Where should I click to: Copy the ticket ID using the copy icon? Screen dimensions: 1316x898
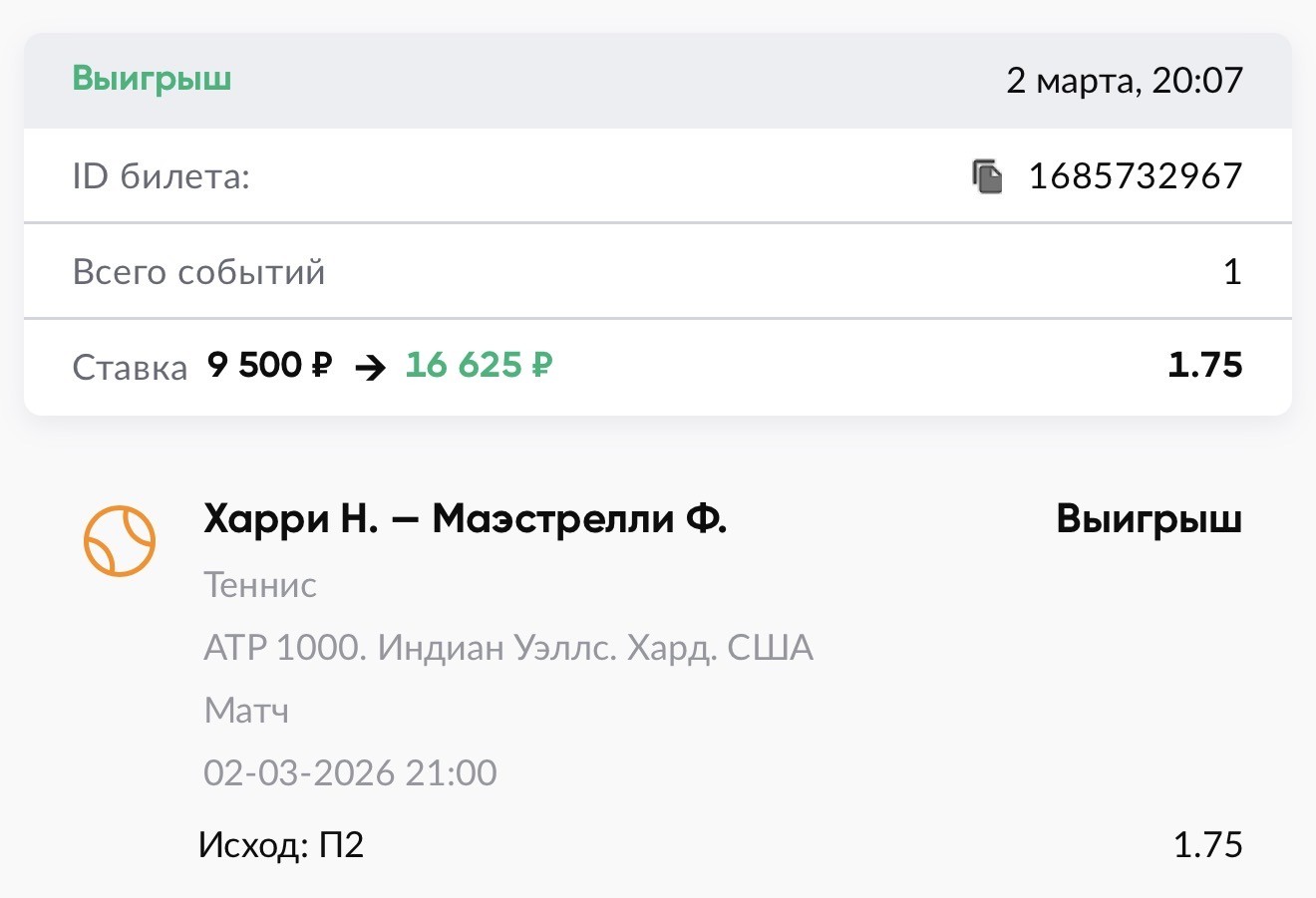click(x=987, y=176)
